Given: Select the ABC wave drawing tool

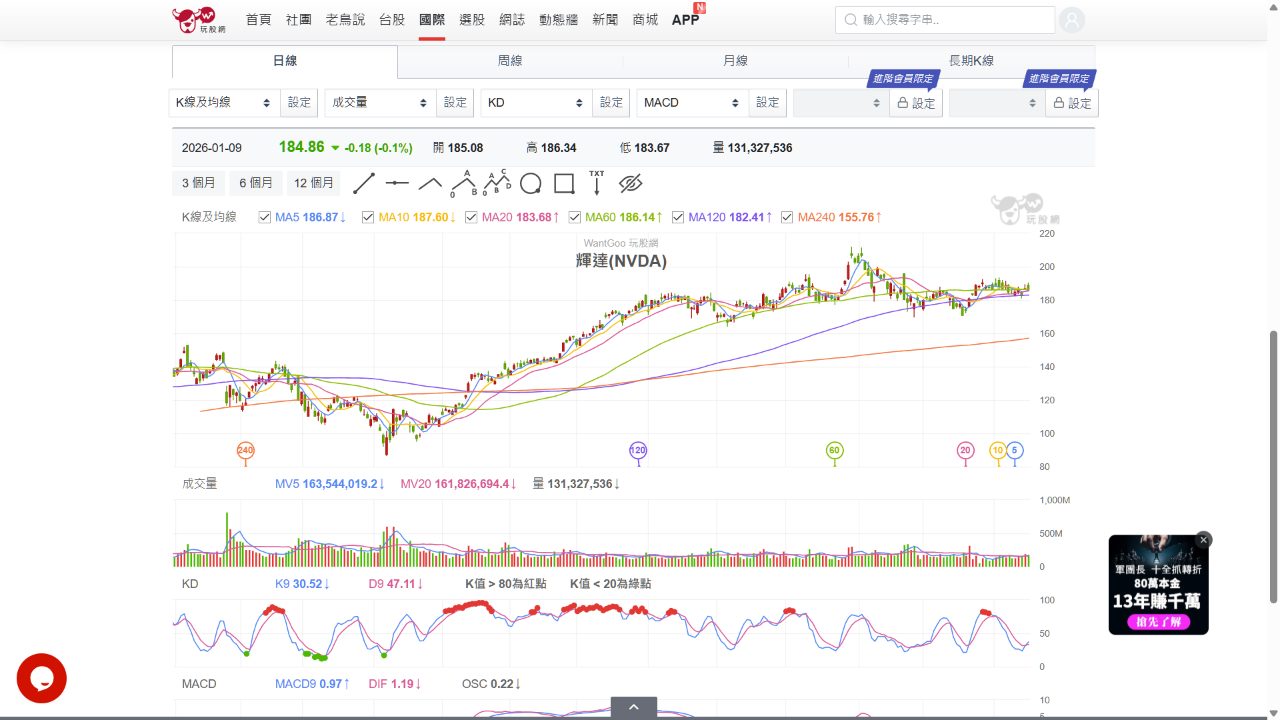Looking at the screenshot, I should point(462,183).
